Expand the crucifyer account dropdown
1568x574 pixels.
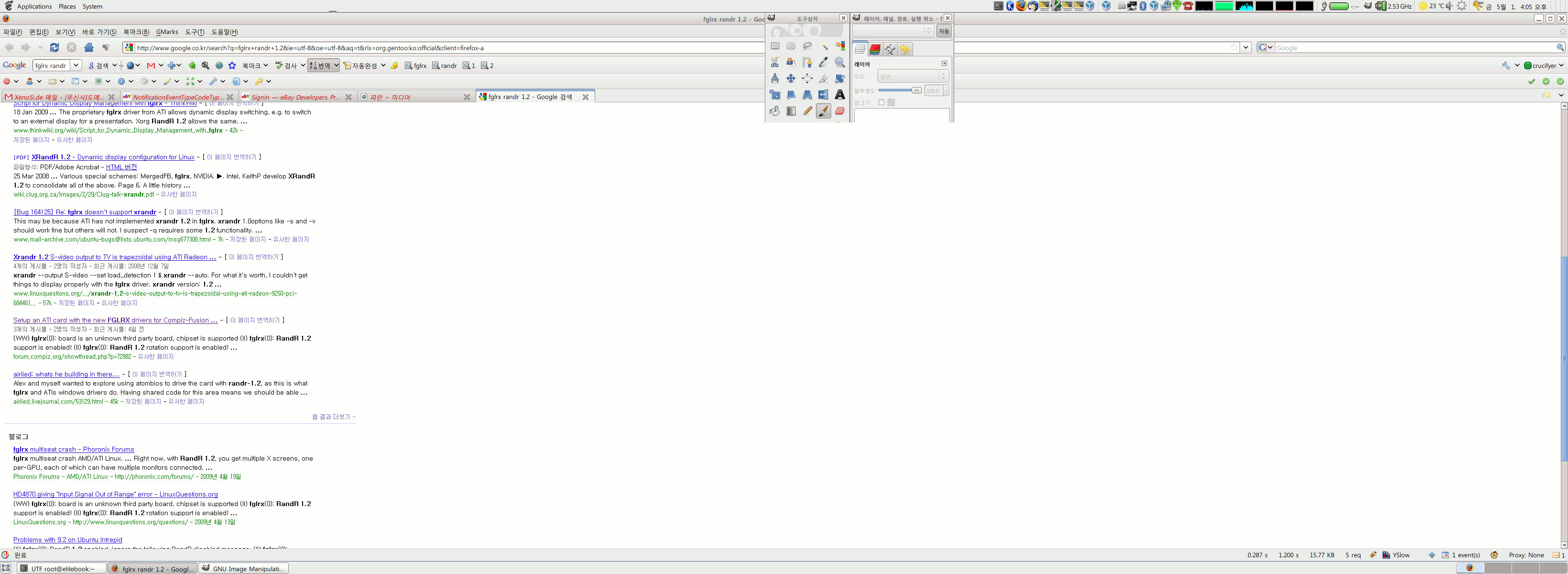1561,65
